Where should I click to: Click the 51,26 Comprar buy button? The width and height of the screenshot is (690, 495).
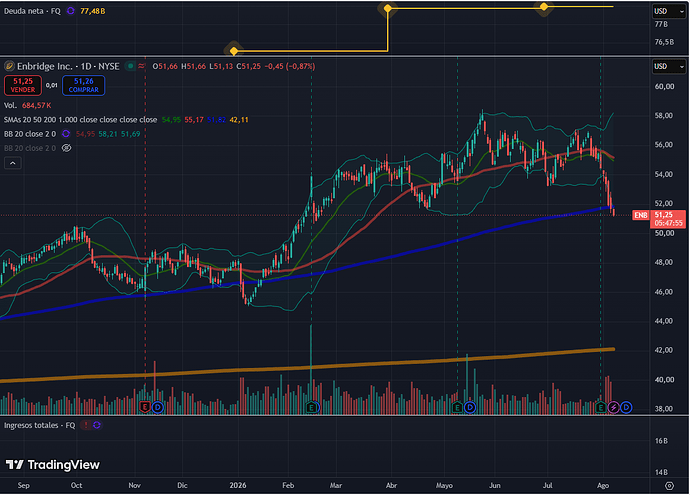84,85
